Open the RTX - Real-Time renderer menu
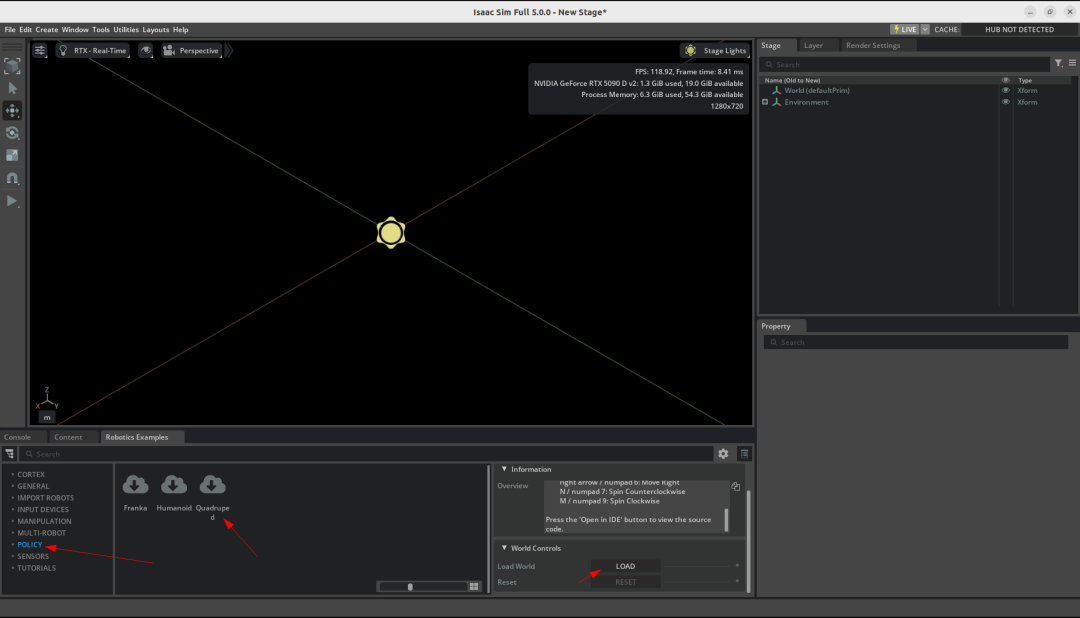 [x=92, y=50]
